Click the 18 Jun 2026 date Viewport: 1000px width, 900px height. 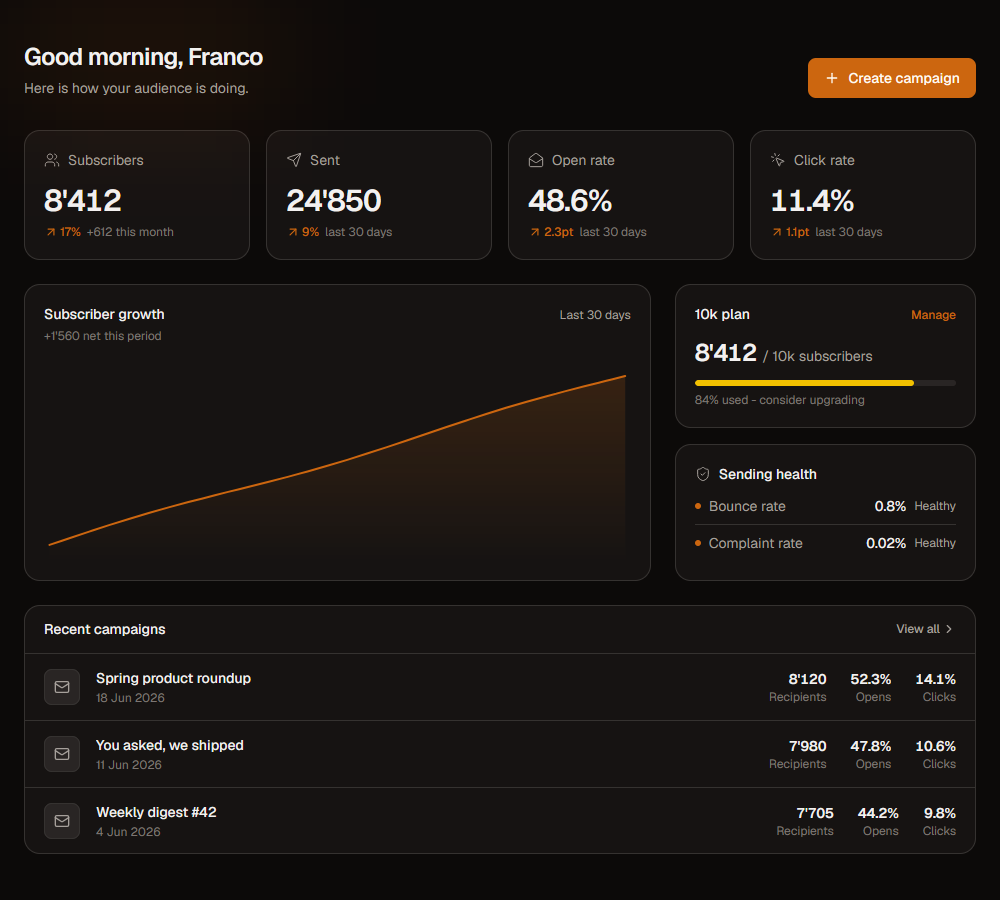tap(130, 698)
